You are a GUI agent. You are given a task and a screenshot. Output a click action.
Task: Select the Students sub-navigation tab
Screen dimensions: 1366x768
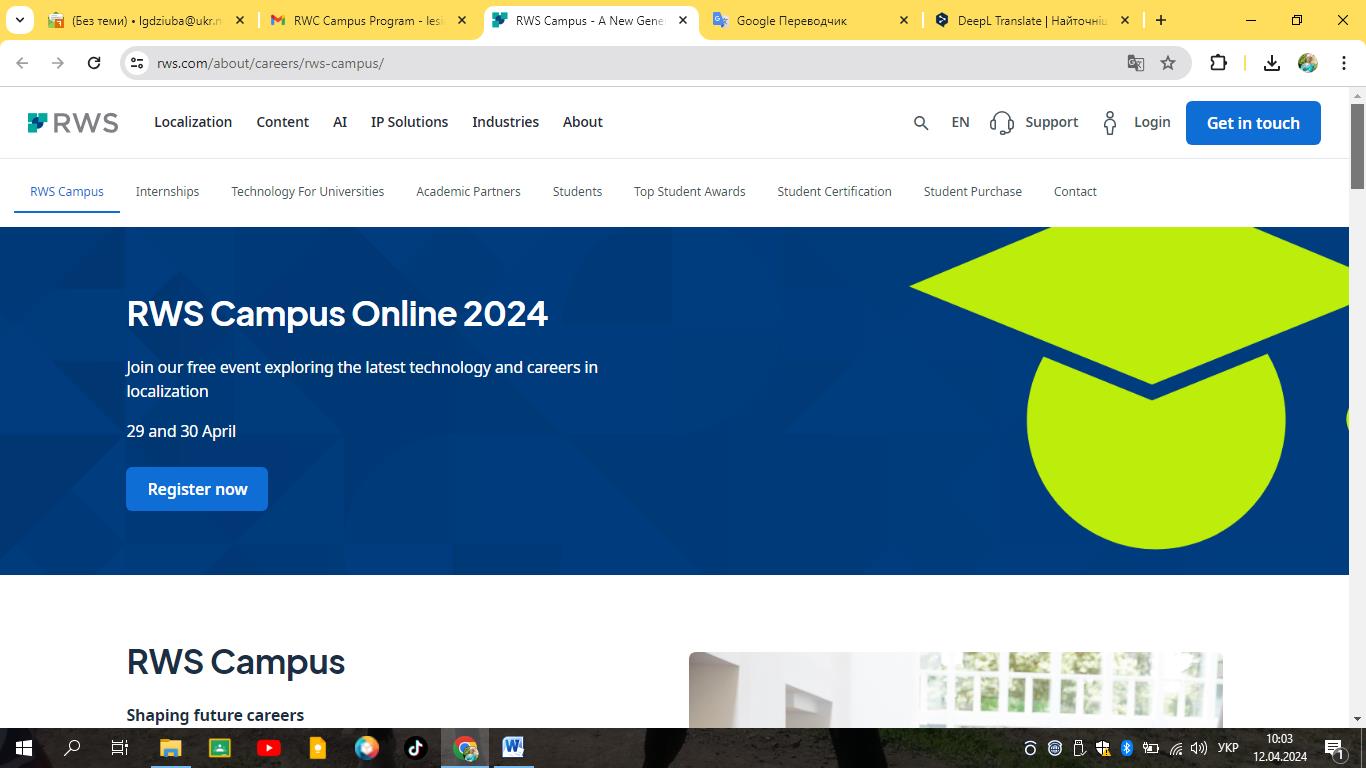(x=577, y=191)
